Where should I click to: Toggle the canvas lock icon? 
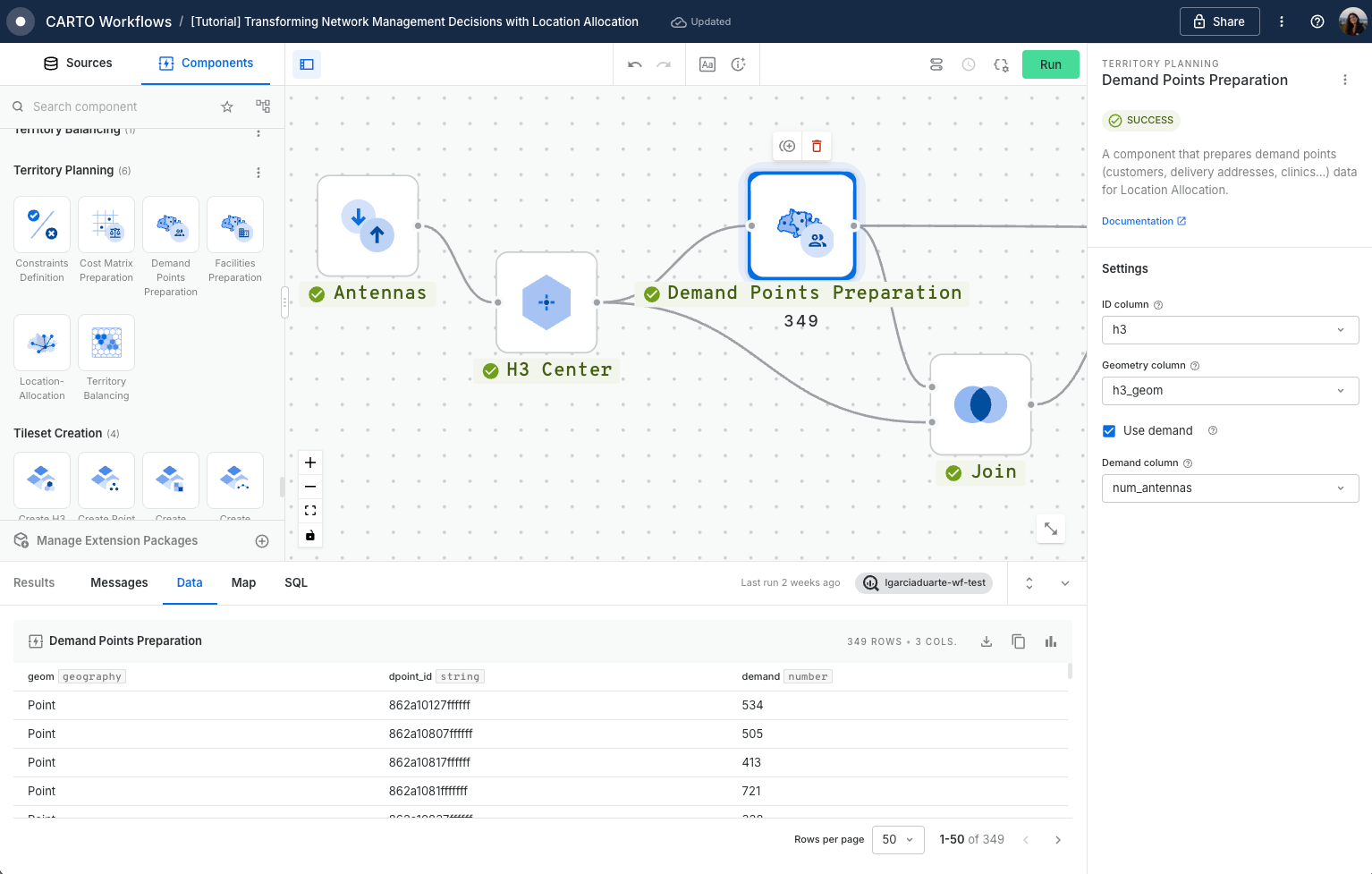coord(310,535)
